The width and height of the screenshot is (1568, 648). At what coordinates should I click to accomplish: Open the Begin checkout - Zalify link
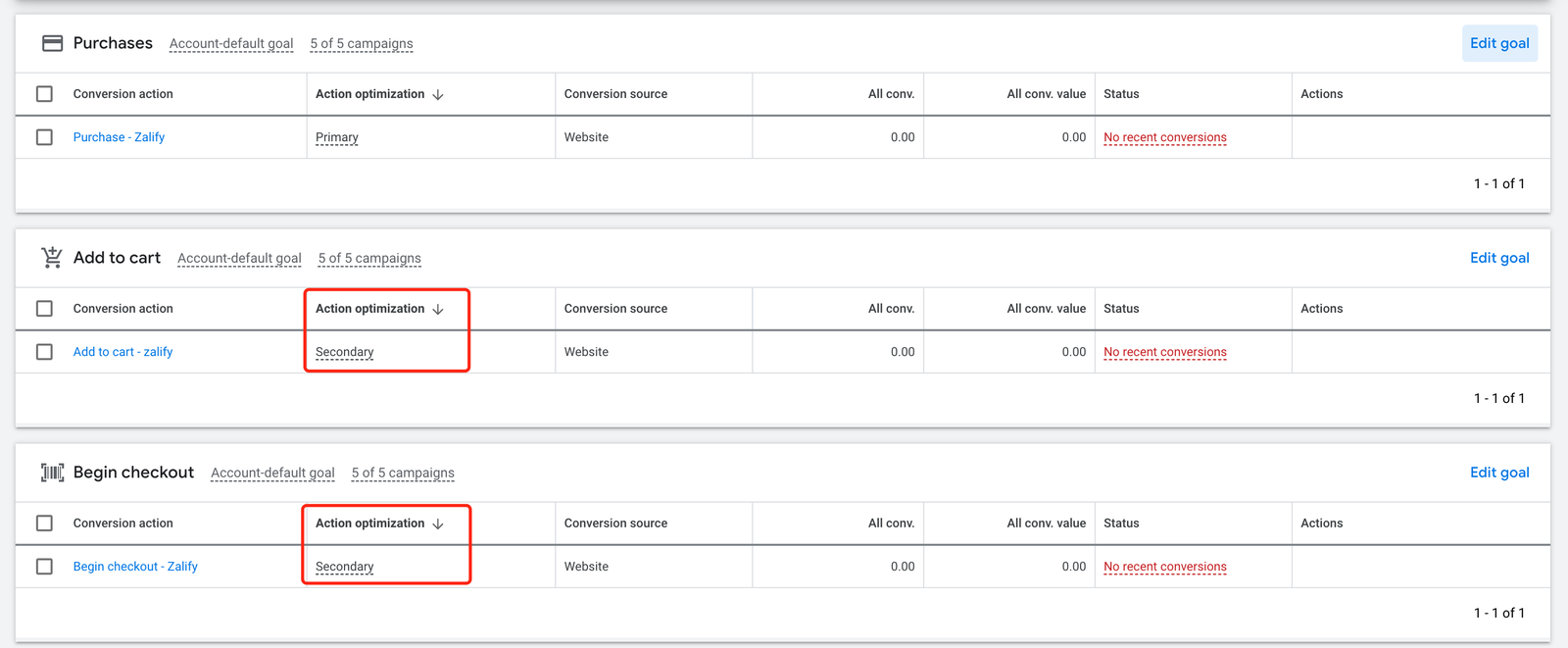135,567
